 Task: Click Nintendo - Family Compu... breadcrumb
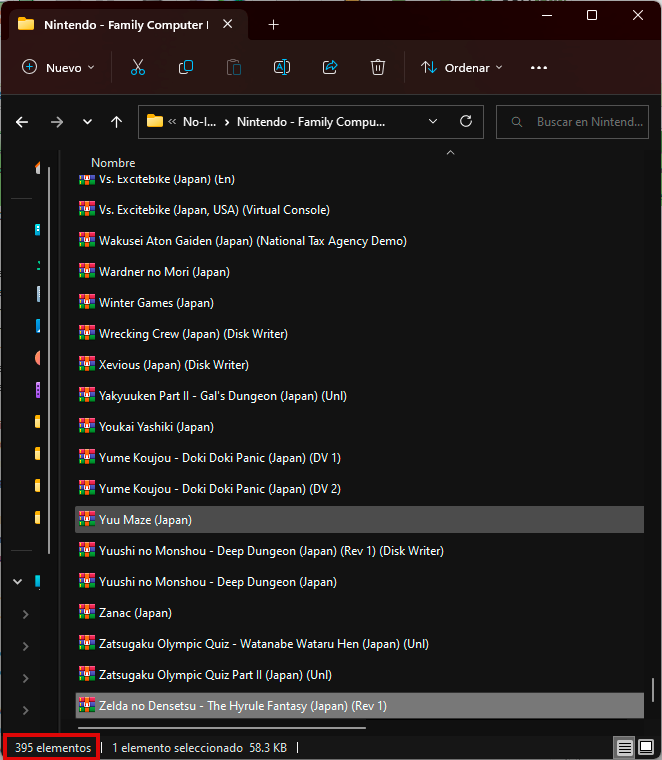[x=311, y=122]
